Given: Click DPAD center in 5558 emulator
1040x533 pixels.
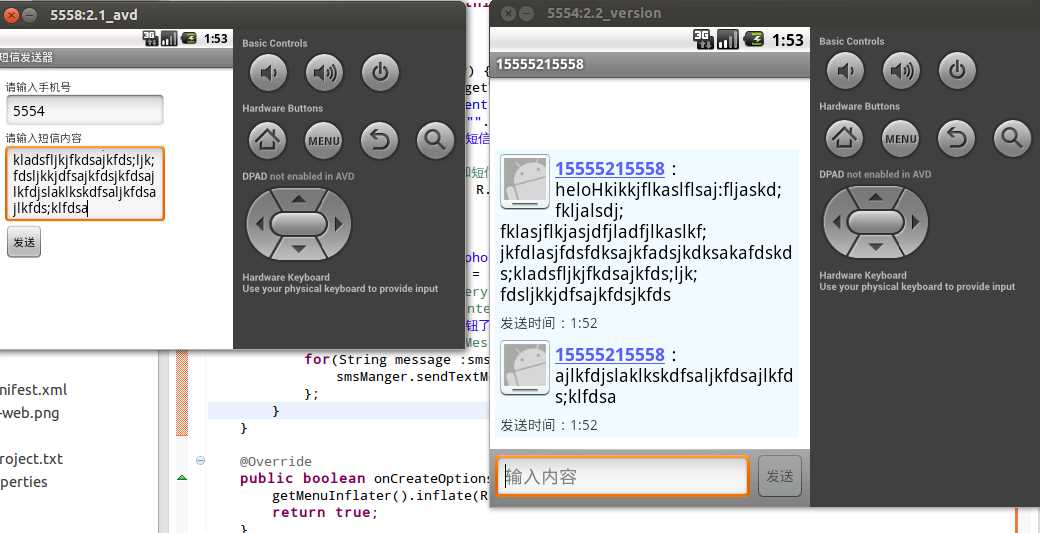Looking at the screenshot, I should [299, 224].
